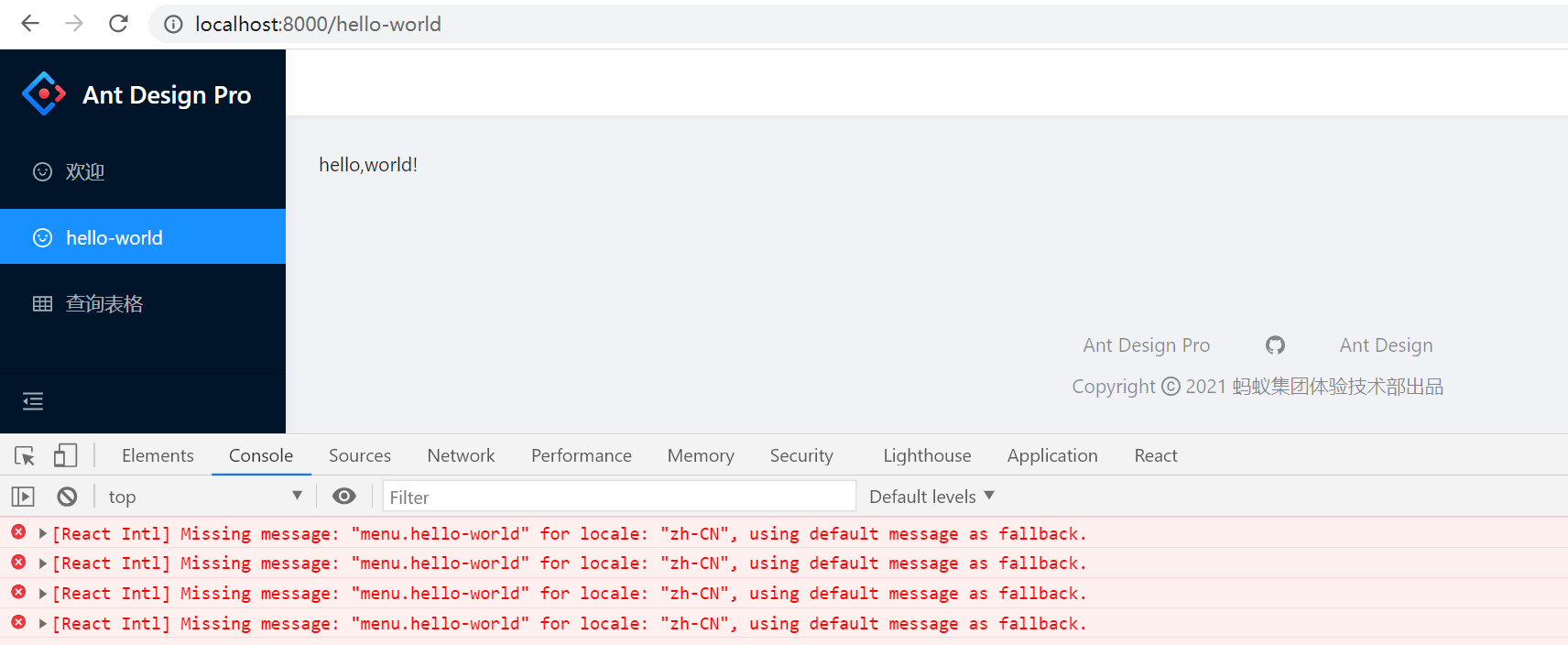Click the first Missing message error text

tap(570, 533)
